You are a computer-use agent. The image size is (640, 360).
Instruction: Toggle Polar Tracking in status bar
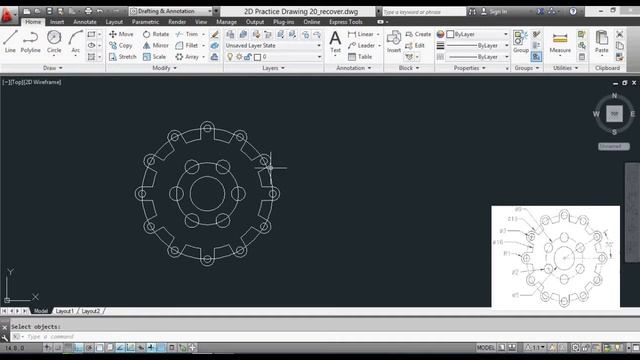tap(89, 348)
